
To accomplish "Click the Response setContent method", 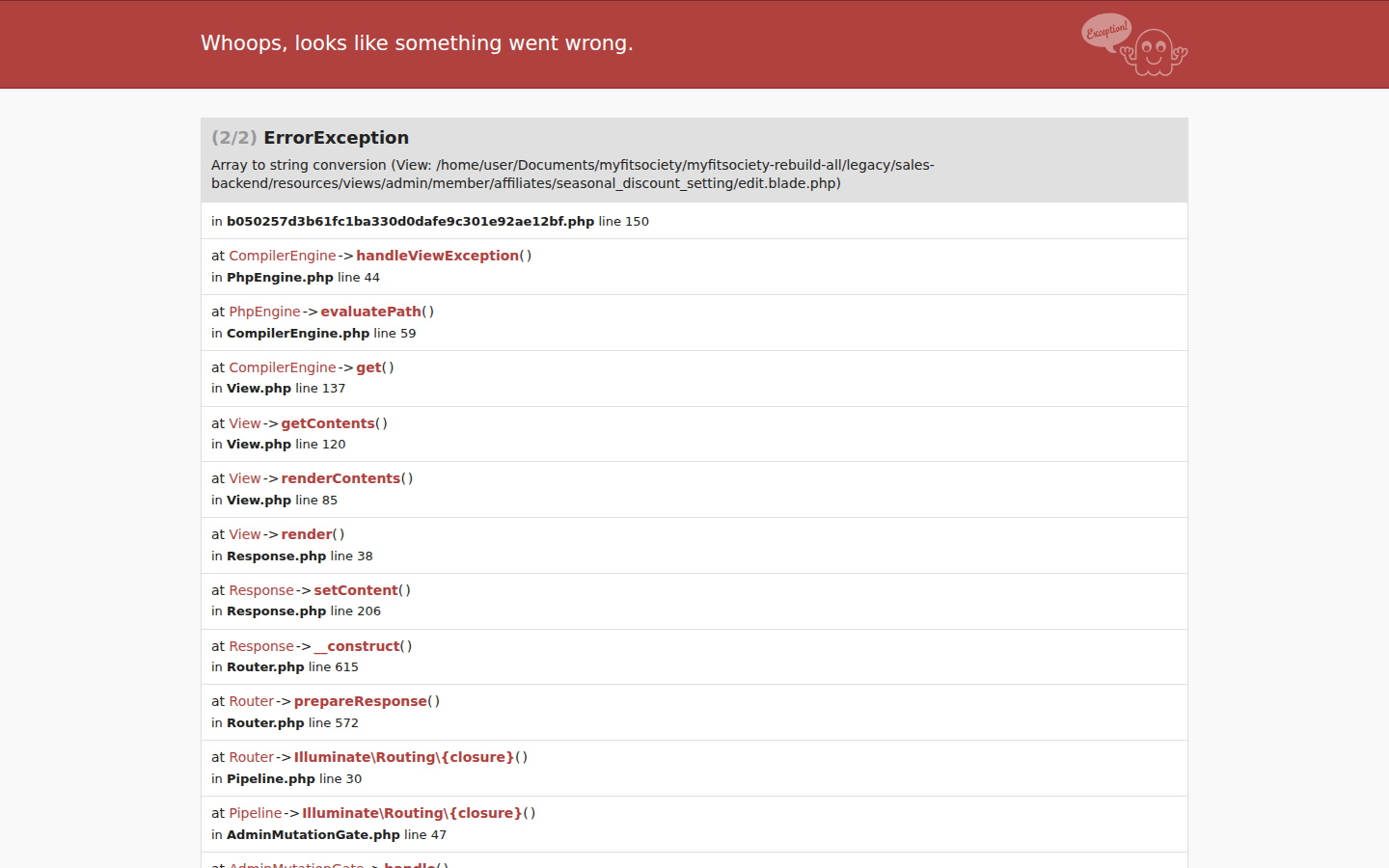I will click(x=356, y=590).
